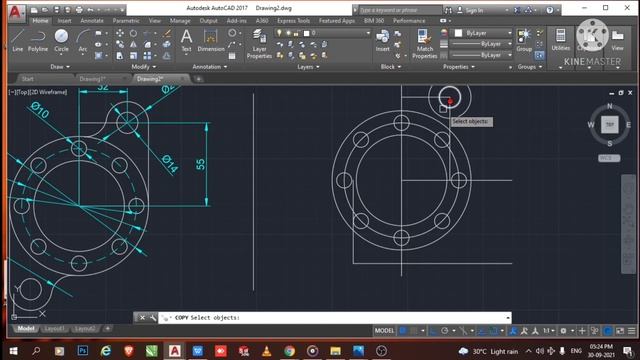Toggle ortho mode in status bar
The image size is (640, 360).
click(x=433, y=331)
